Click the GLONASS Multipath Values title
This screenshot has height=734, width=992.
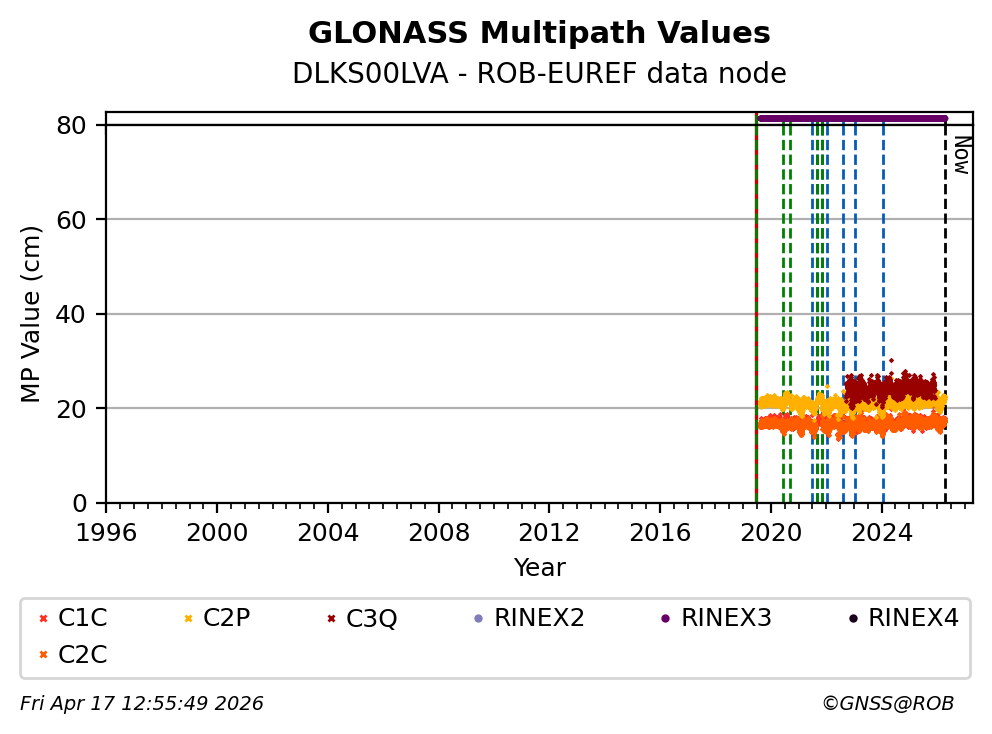coord(539,34)
